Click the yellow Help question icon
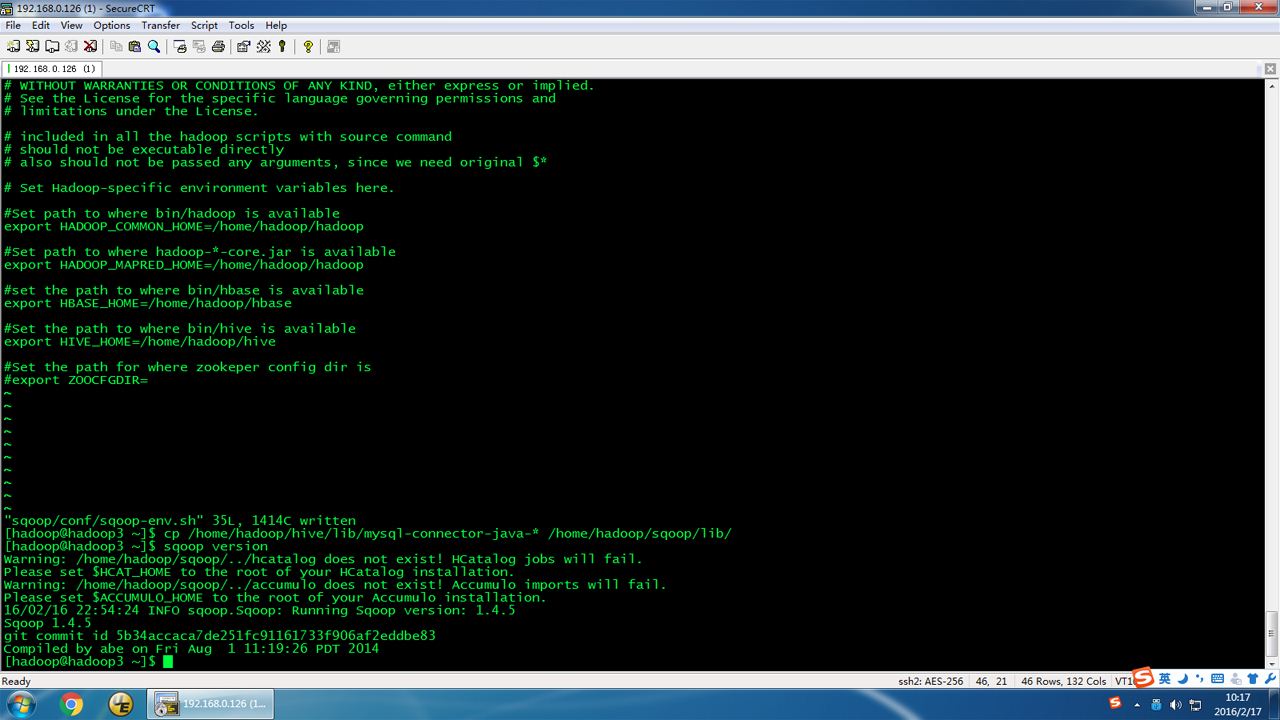 (308, 46)
